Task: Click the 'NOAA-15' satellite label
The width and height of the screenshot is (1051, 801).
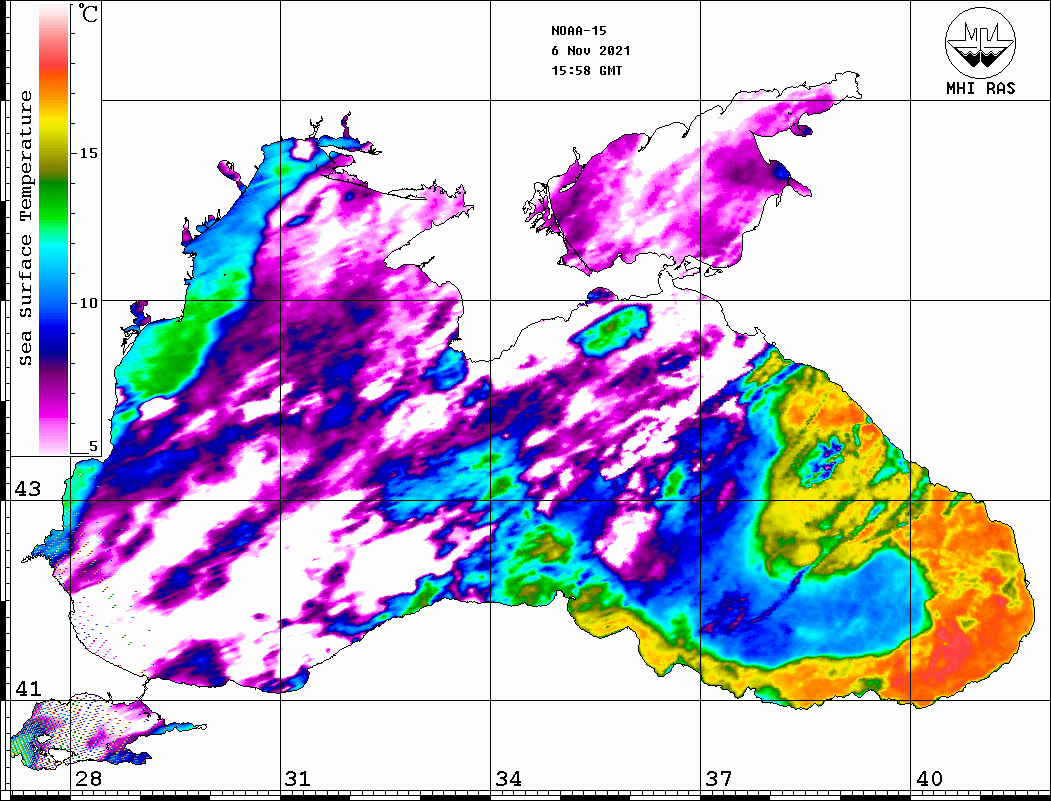Action: (x=578, y=31)
